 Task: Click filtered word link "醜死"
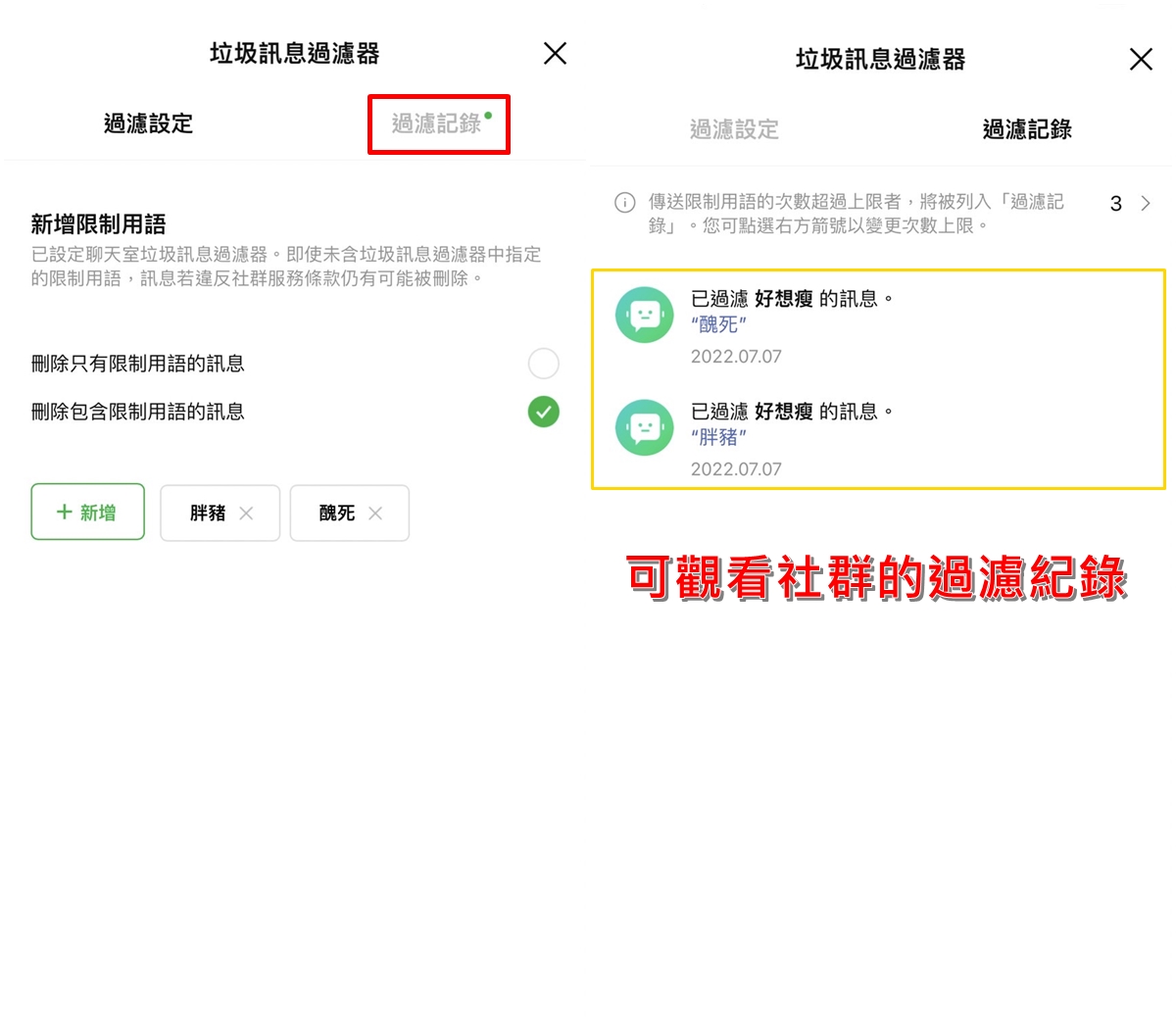pyautogui.click(x=718, y=324)
